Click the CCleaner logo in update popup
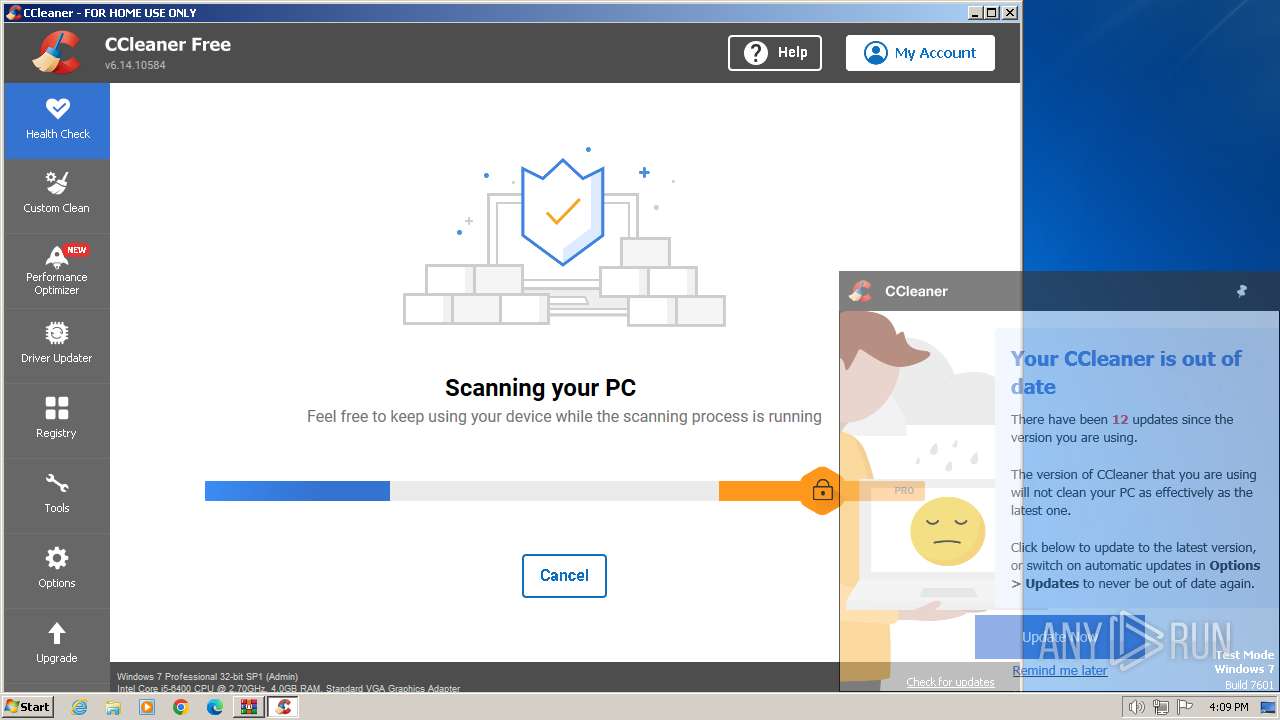 (x=861, y=291)
